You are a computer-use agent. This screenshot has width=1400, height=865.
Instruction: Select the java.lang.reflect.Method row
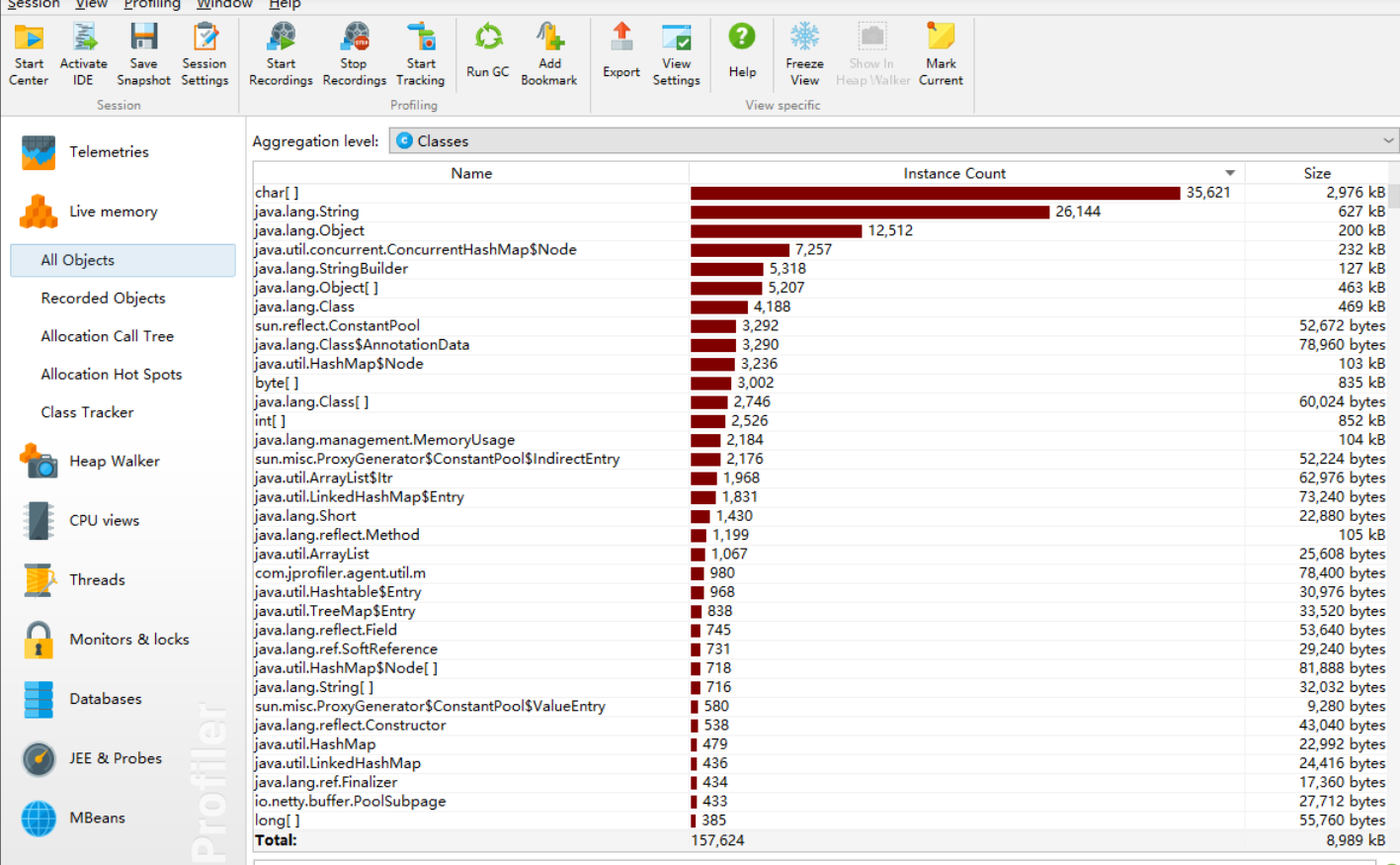821,535
